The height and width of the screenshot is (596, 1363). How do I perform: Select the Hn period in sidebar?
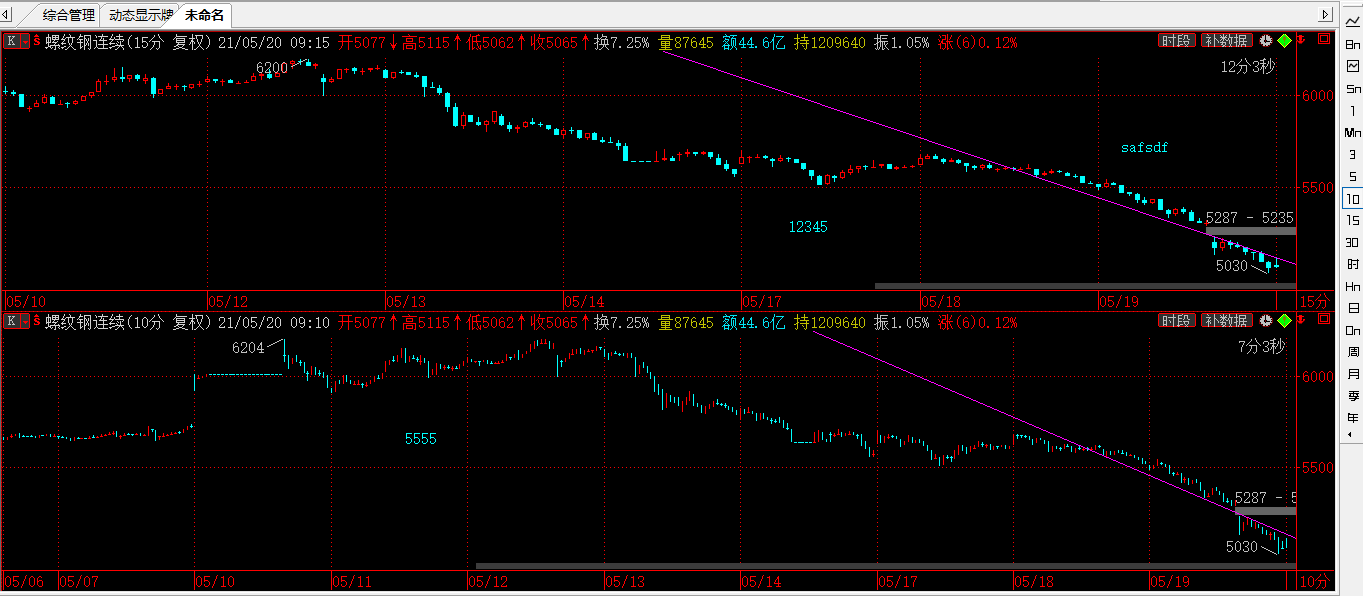[x=1352, y=286]
